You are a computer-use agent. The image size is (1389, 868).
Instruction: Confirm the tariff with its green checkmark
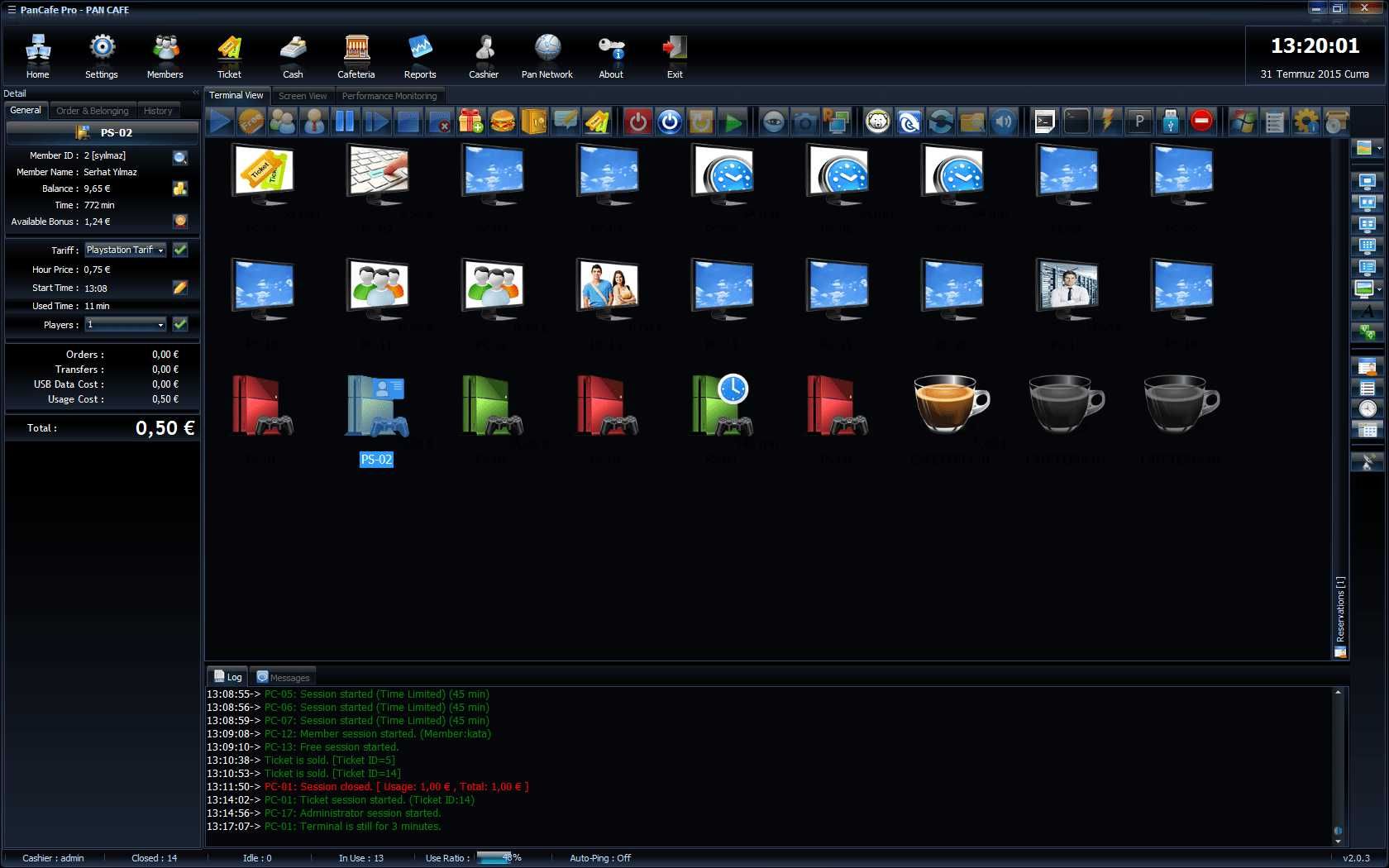coord(180,250)
